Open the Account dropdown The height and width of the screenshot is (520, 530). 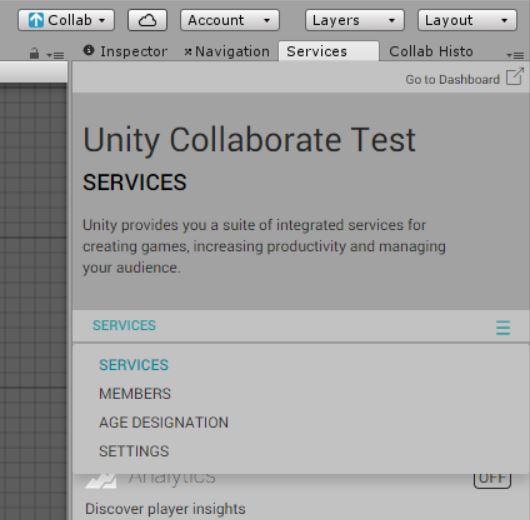(230, 20)
